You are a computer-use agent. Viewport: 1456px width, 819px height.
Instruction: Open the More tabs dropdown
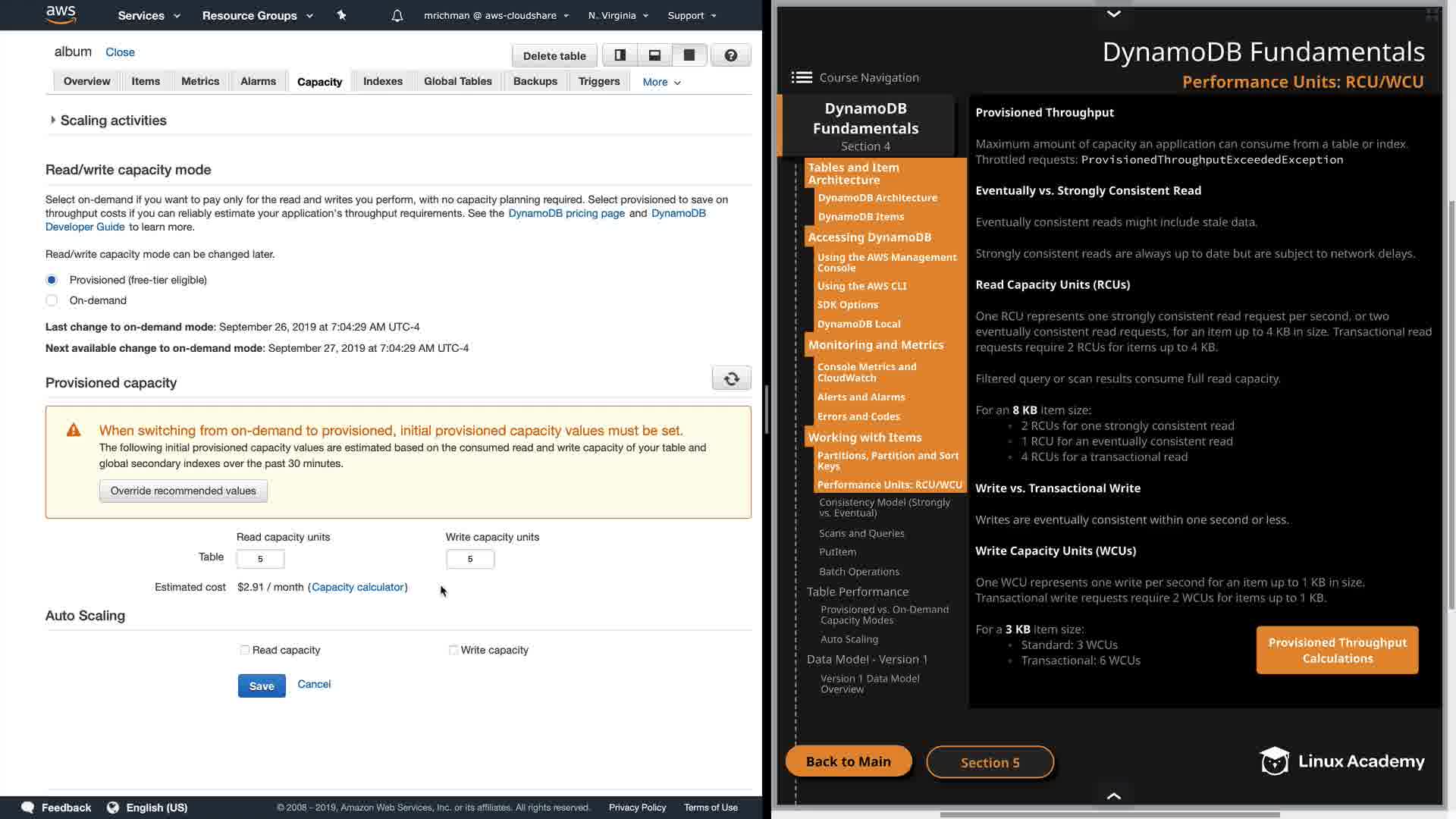[x=661, y=82]
